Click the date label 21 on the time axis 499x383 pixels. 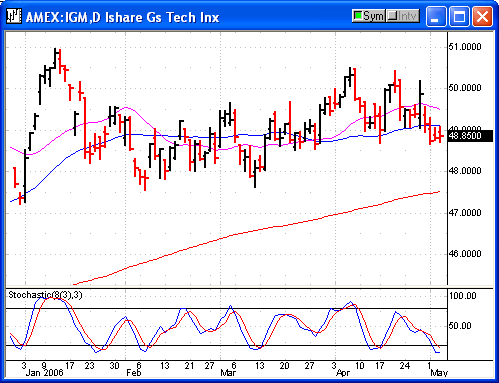189,366
